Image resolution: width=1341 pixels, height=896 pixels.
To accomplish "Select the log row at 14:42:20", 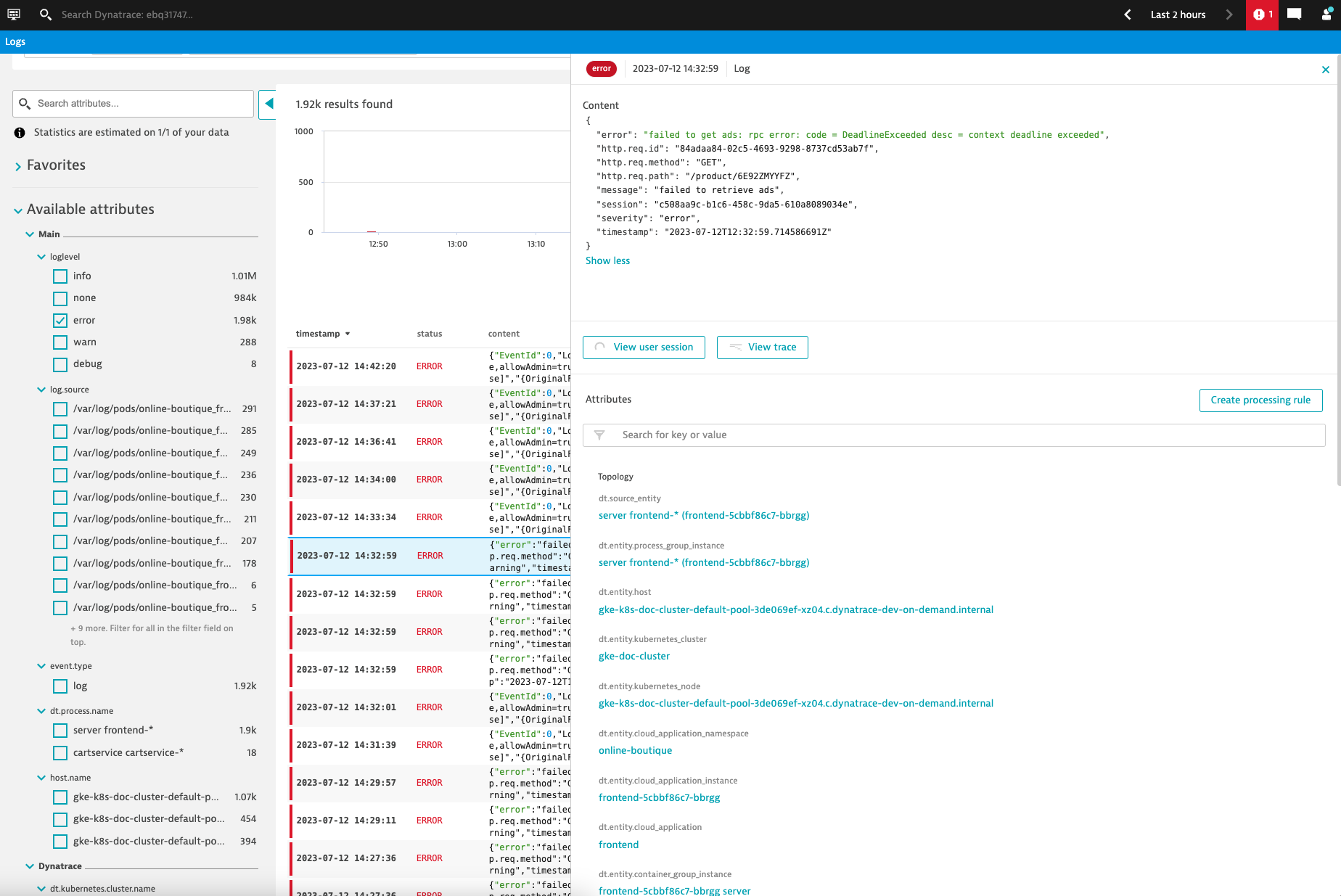I will pyautogui.click(x=430, y=367).
